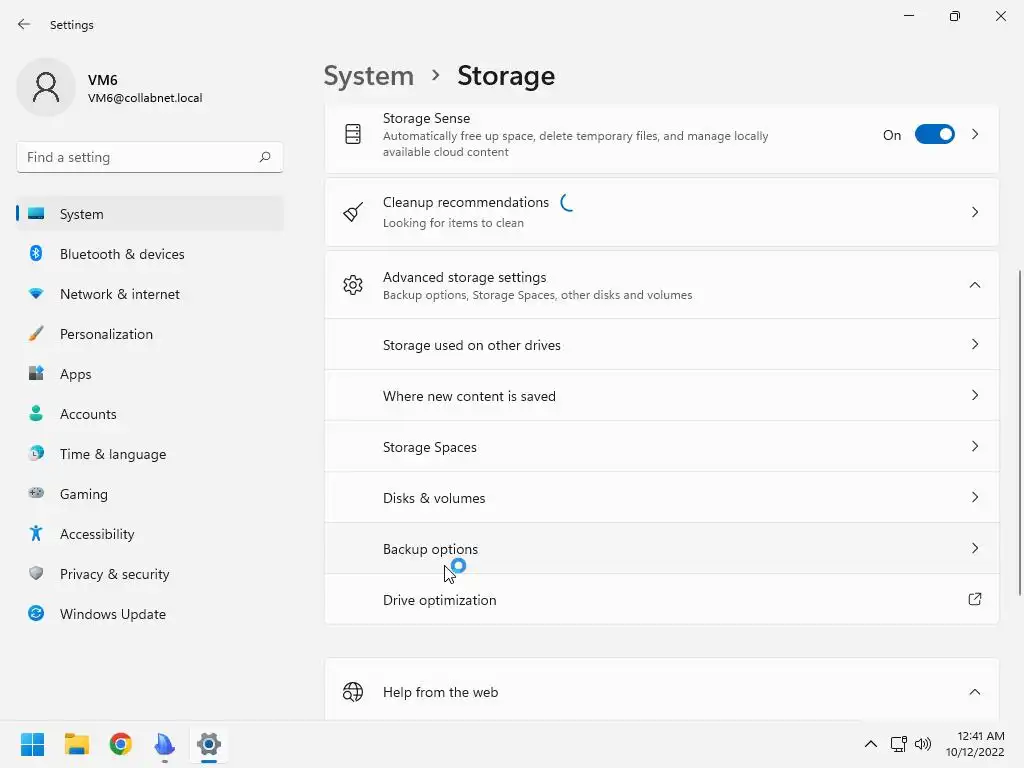Open Drive optimization external link icon

point(974,600)
